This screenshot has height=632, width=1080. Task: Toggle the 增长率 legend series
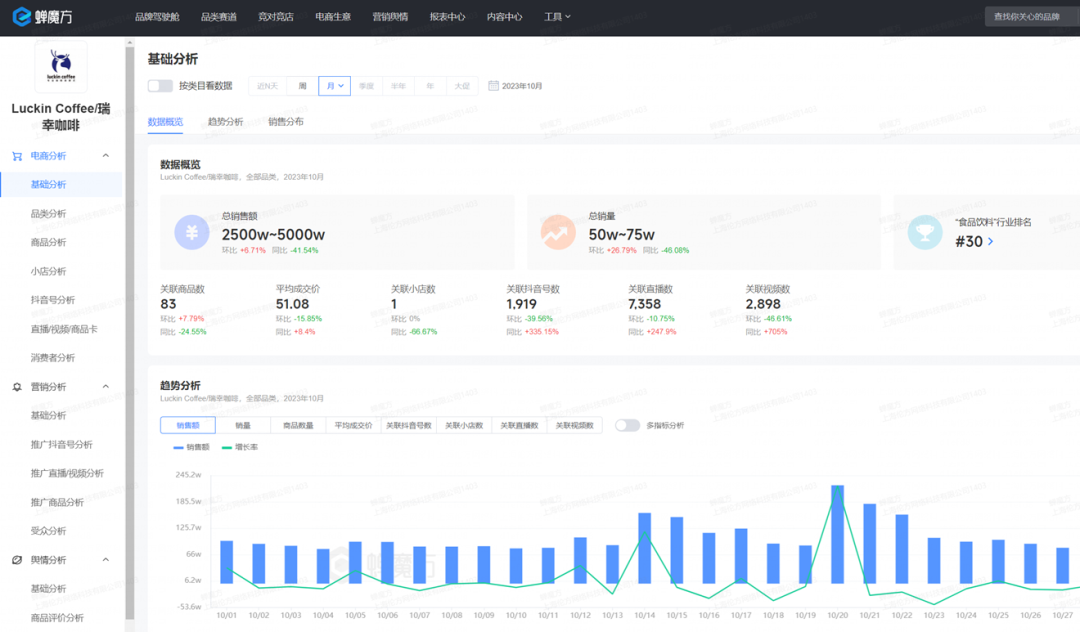pyautogui.click(x=239, y=447)
